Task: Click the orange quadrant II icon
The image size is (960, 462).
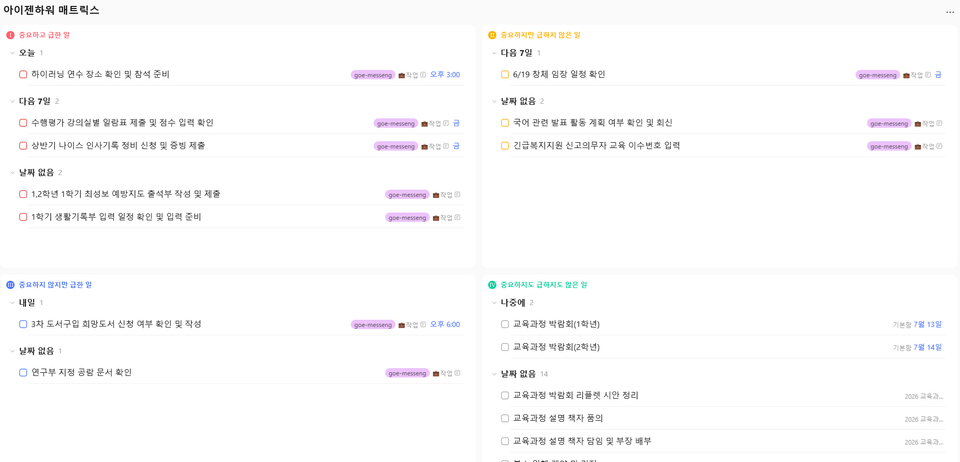Action: [492, 35]
